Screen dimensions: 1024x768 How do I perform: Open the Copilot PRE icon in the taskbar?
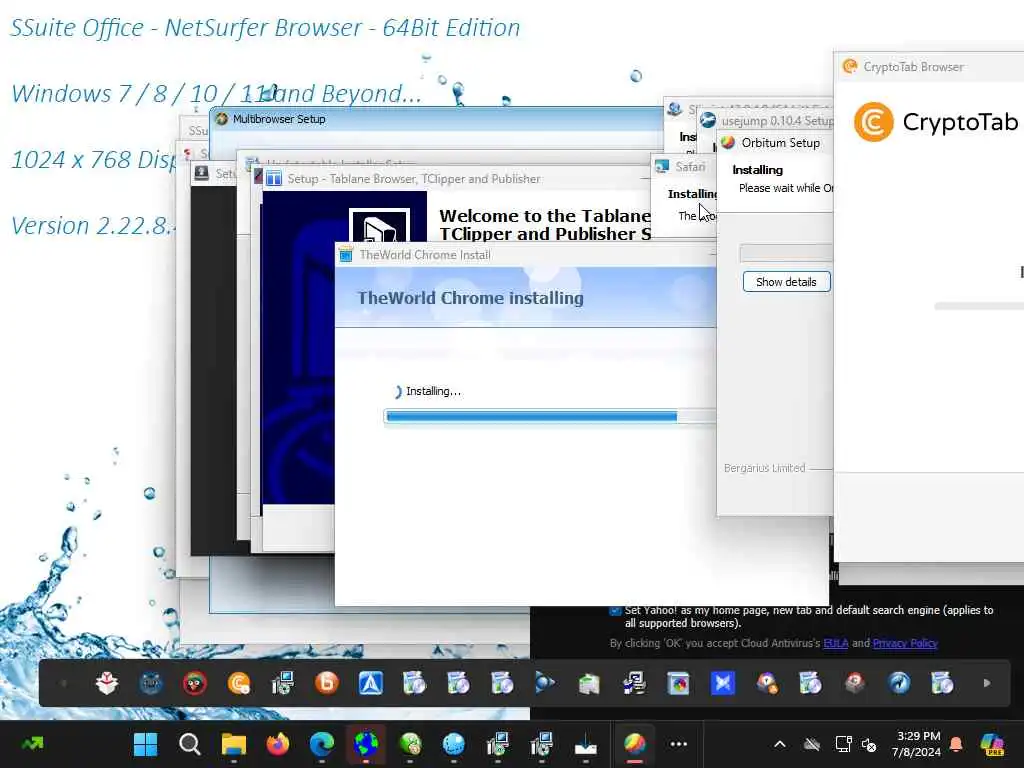(991, 744)
